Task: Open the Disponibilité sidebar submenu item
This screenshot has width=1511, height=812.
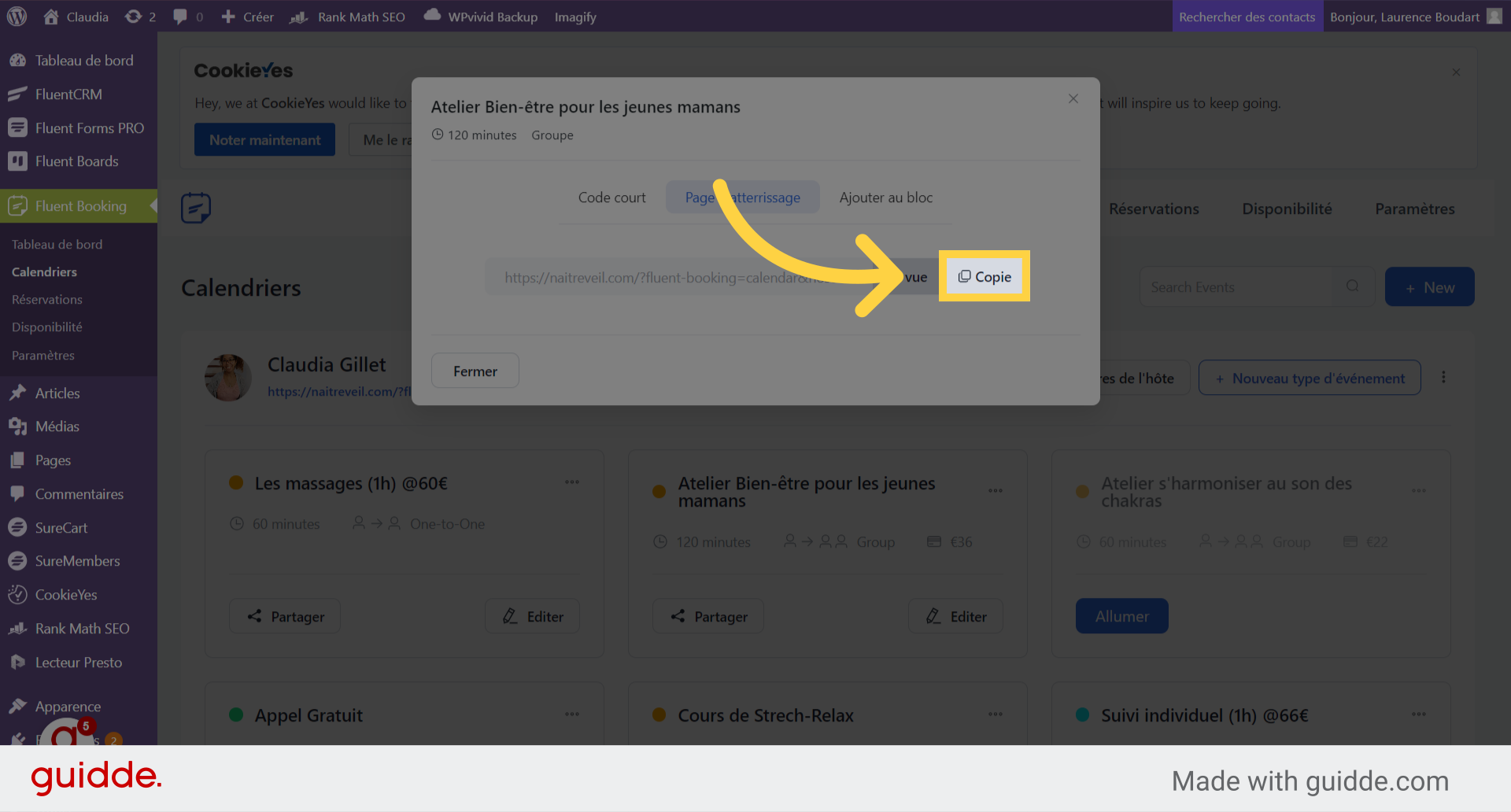Action: (46, 327)
